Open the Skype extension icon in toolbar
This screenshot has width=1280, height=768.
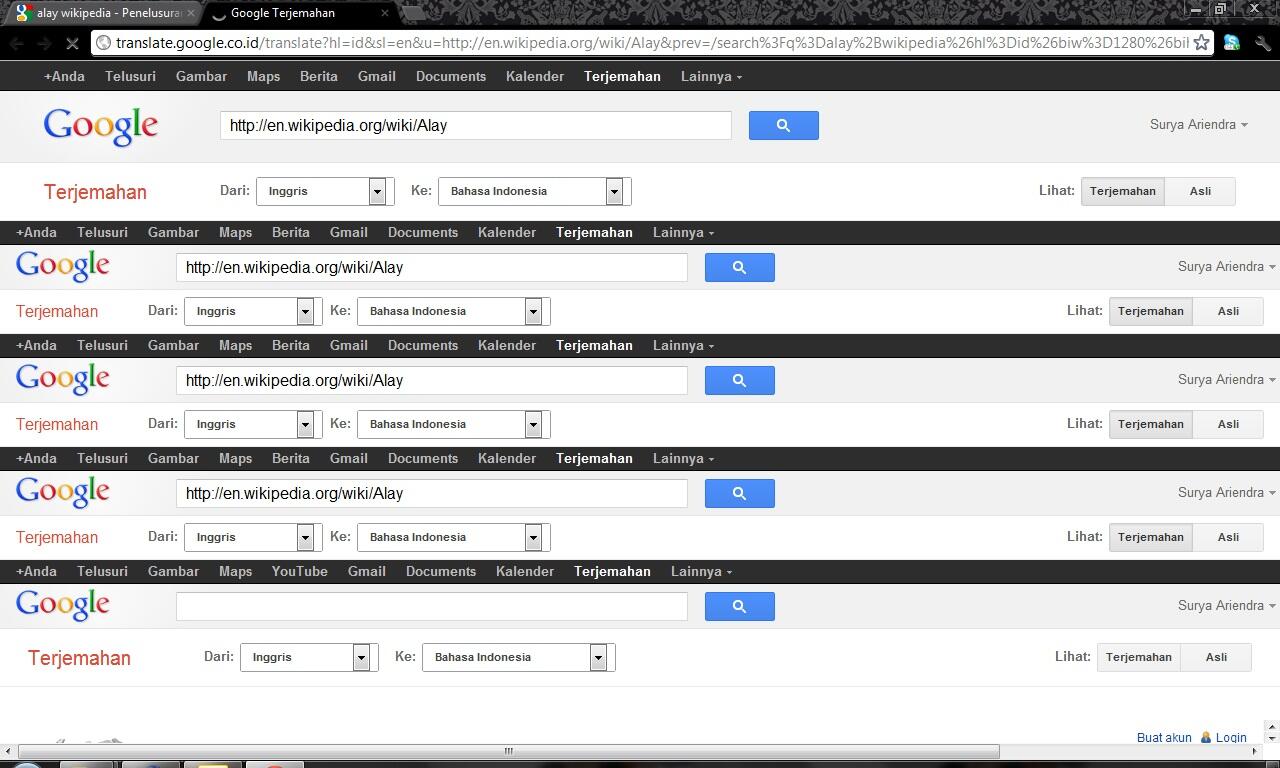point(1232,43)
